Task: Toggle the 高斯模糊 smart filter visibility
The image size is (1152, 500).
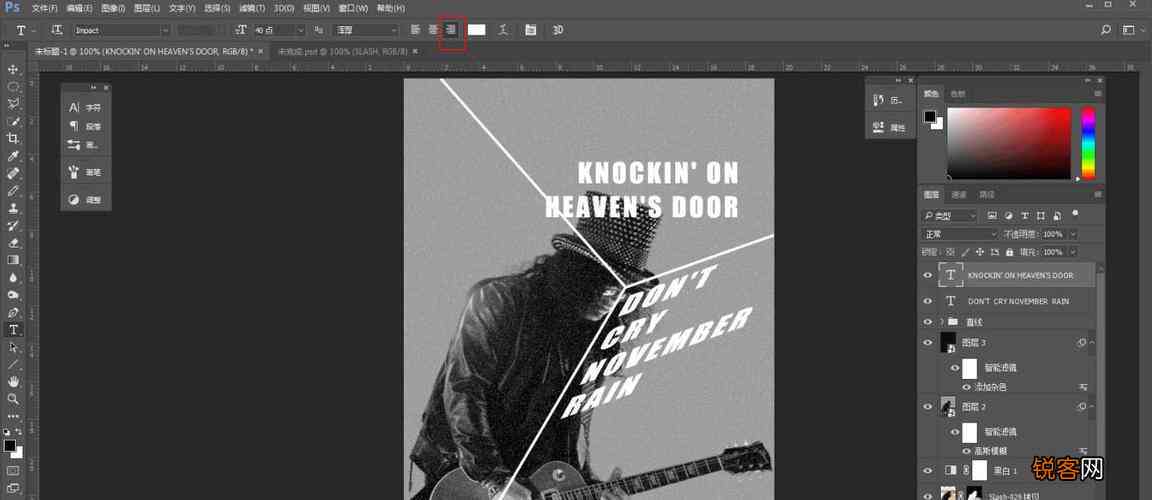Action: tap(967, 451)
